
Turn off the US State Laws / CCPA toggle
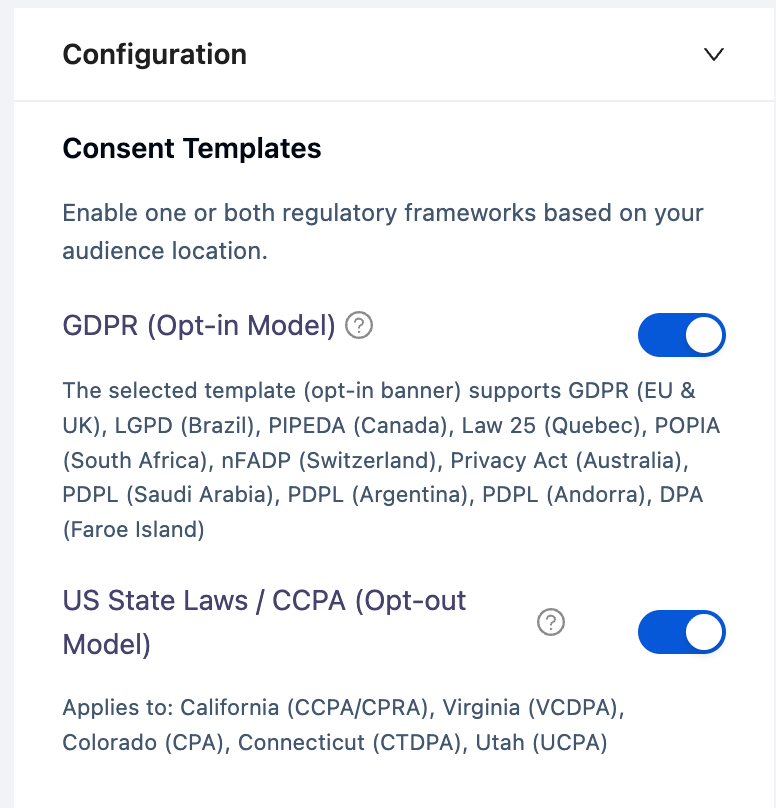[x=681, y=632]
